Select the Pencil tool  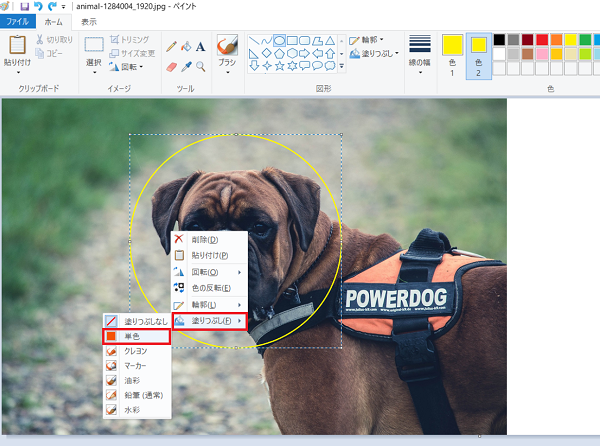pyautogui.click(x=171, y=47)
